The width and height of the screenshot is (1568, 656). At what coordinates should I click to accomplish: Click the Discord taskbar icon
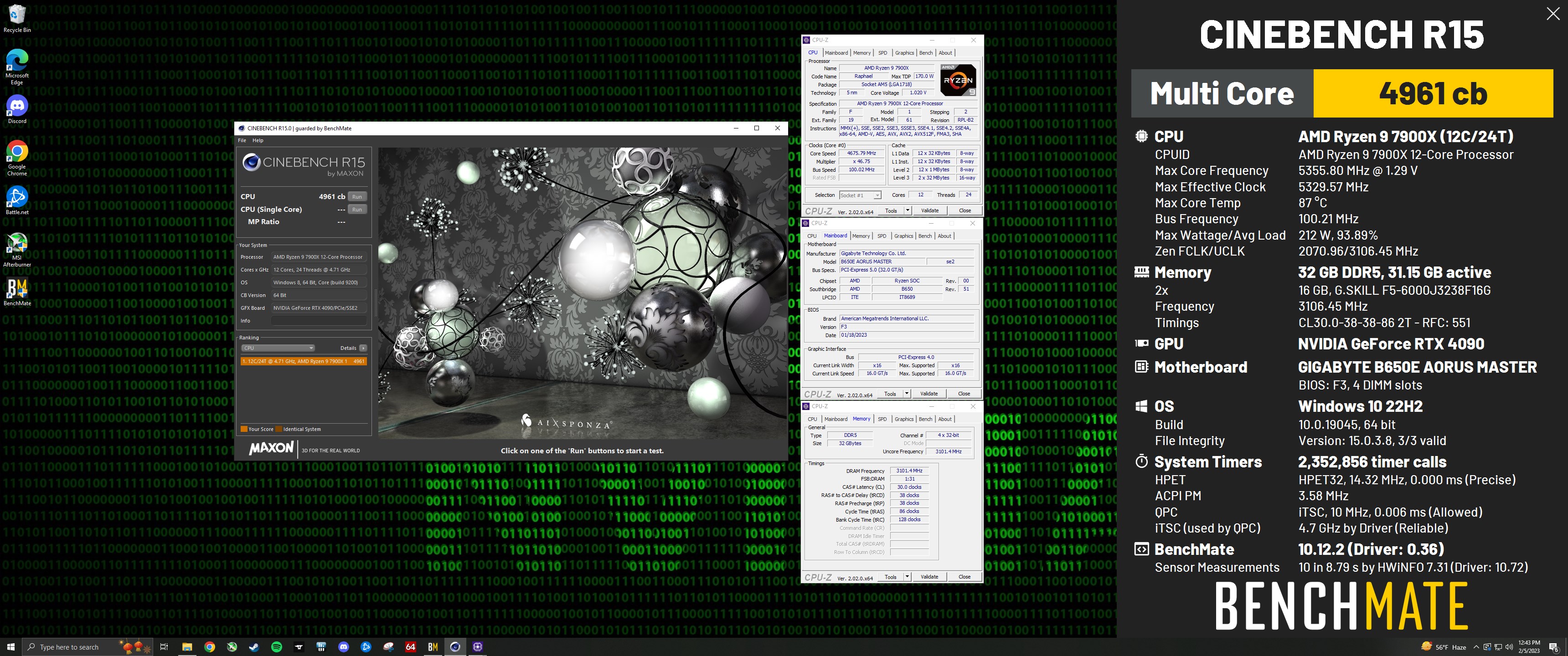click(x=343, y=646)
